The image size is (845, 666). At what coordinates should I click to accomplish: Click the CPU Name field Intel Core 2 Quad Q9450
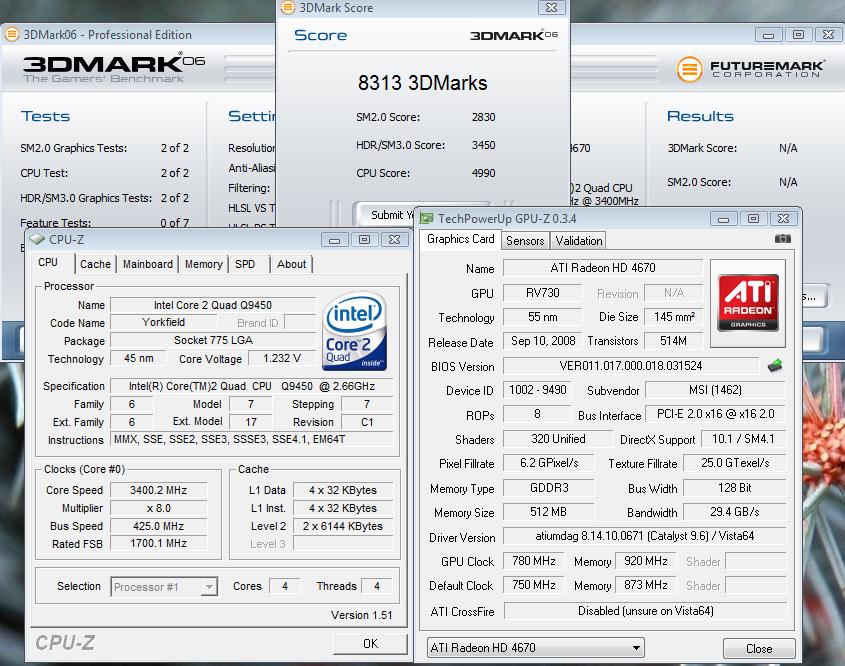[213, 305]
